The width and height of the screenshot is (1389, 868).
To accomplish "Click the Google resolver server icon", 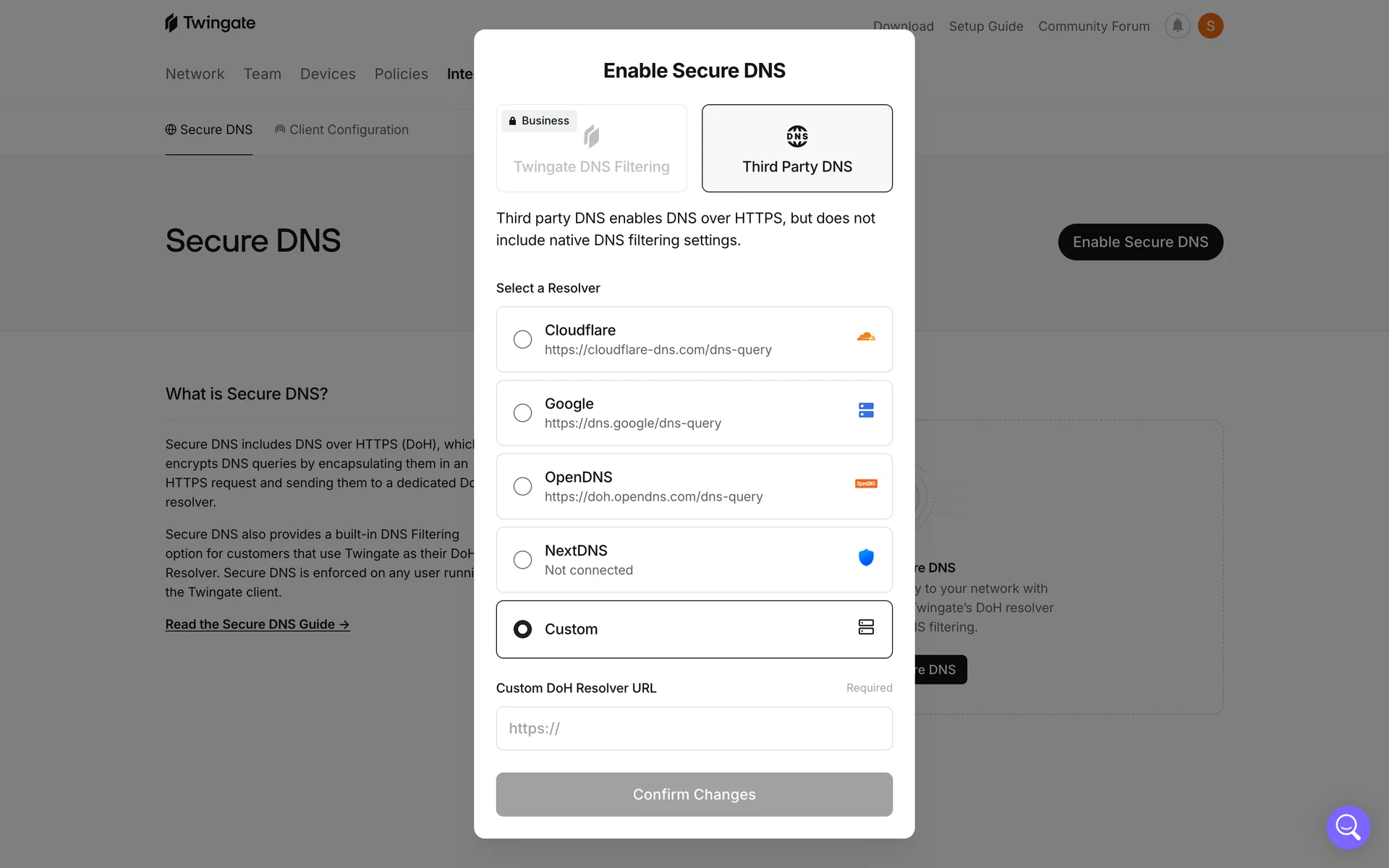I will 866,410.
